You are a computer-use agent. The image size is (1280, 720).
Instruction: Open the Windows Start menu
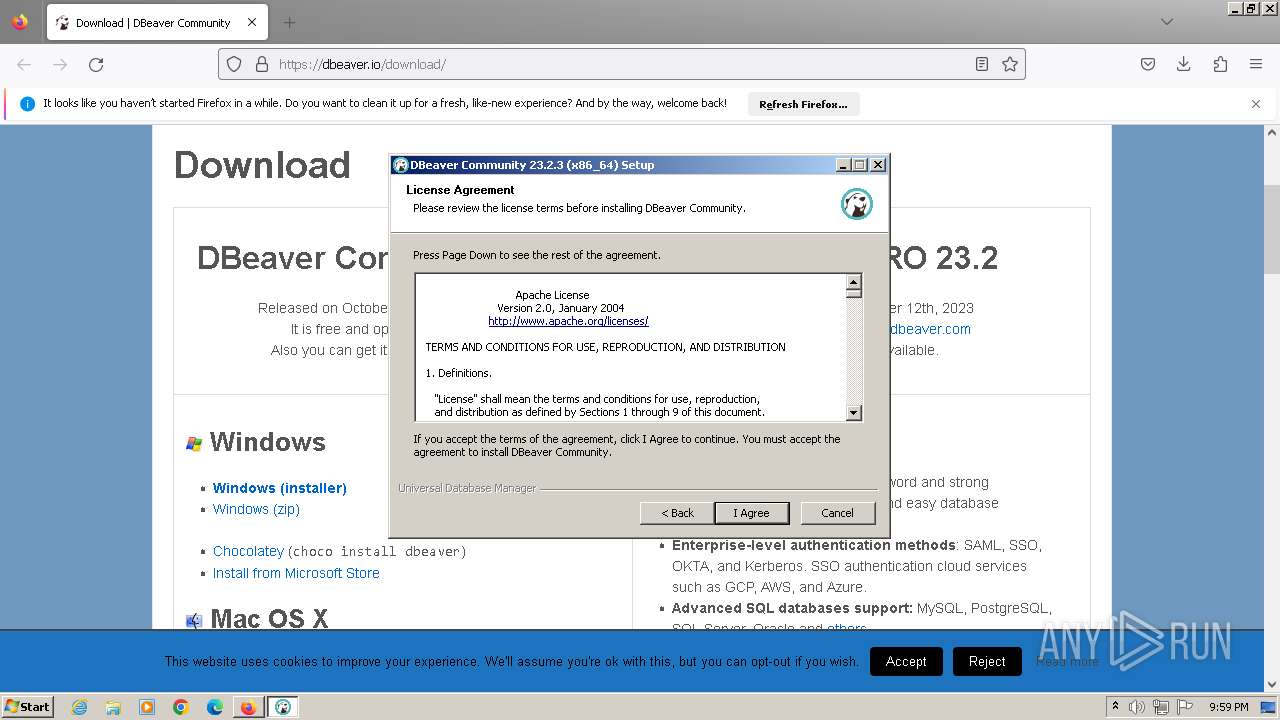(x=27, y=706)
